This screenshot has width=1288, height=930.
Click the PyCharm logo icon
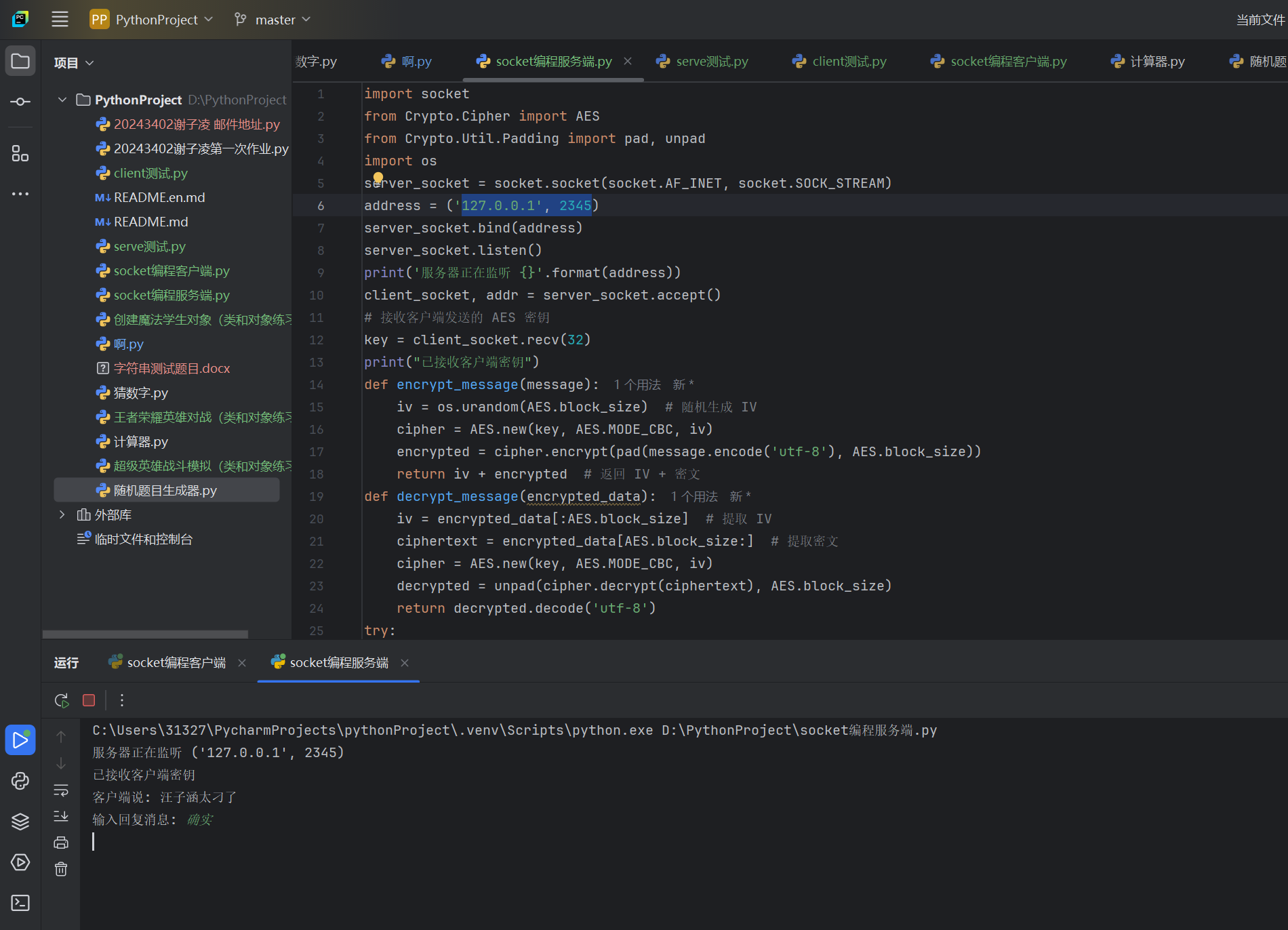click(20, 19)
